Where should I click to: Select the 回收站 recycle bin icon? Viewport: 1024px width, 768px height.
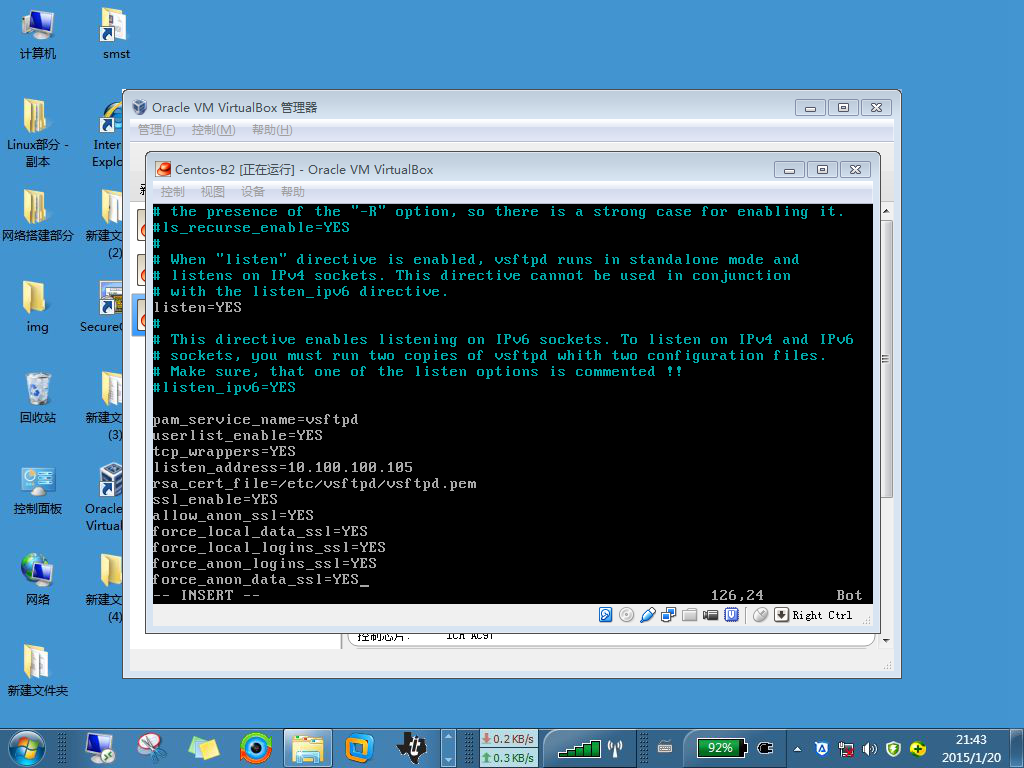[37, 398]
